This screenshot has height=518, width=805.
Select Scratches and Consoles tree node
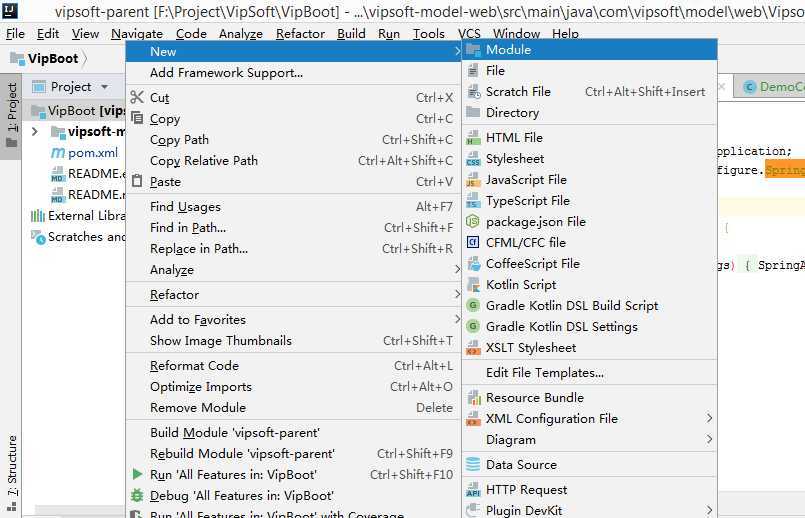coord(78,237)
